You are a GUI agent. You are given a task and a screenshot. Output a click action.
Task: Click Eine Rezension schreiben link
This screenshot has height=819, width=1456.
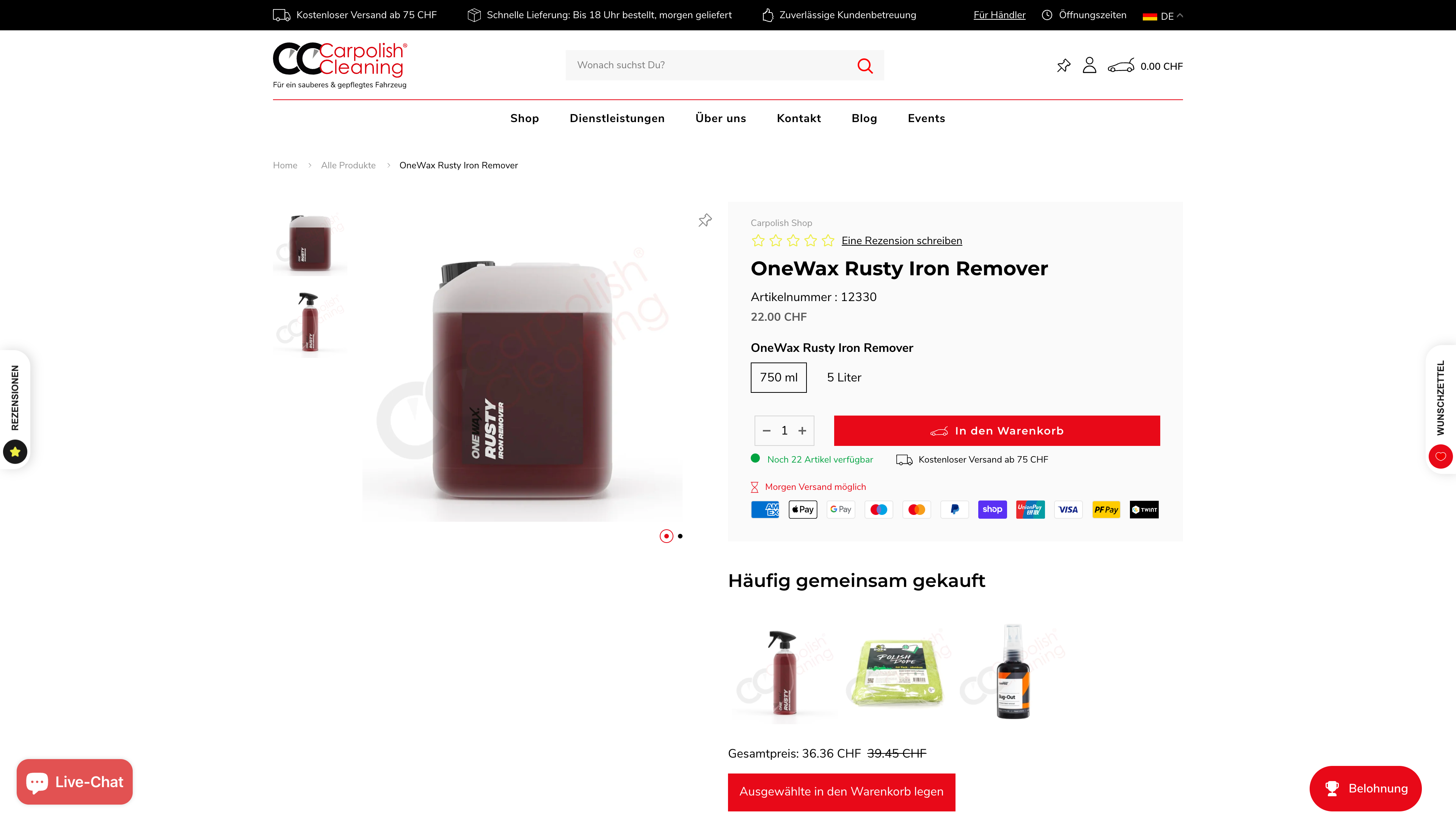tap(902, 241)
